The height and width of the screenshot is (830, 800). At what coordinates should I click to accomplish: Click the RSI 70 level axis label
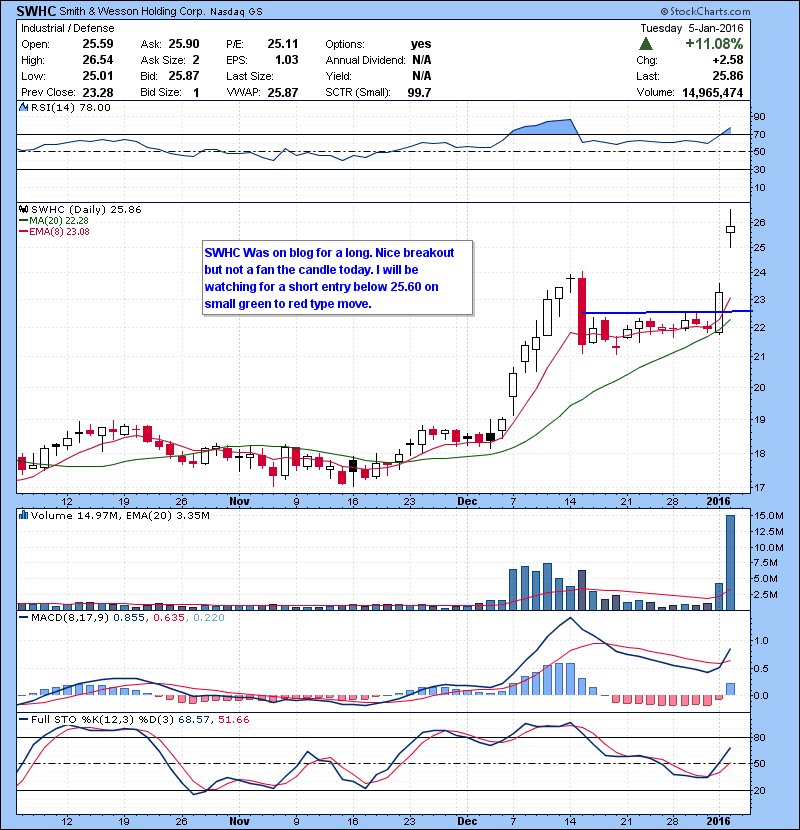click(x=759, y=135)
